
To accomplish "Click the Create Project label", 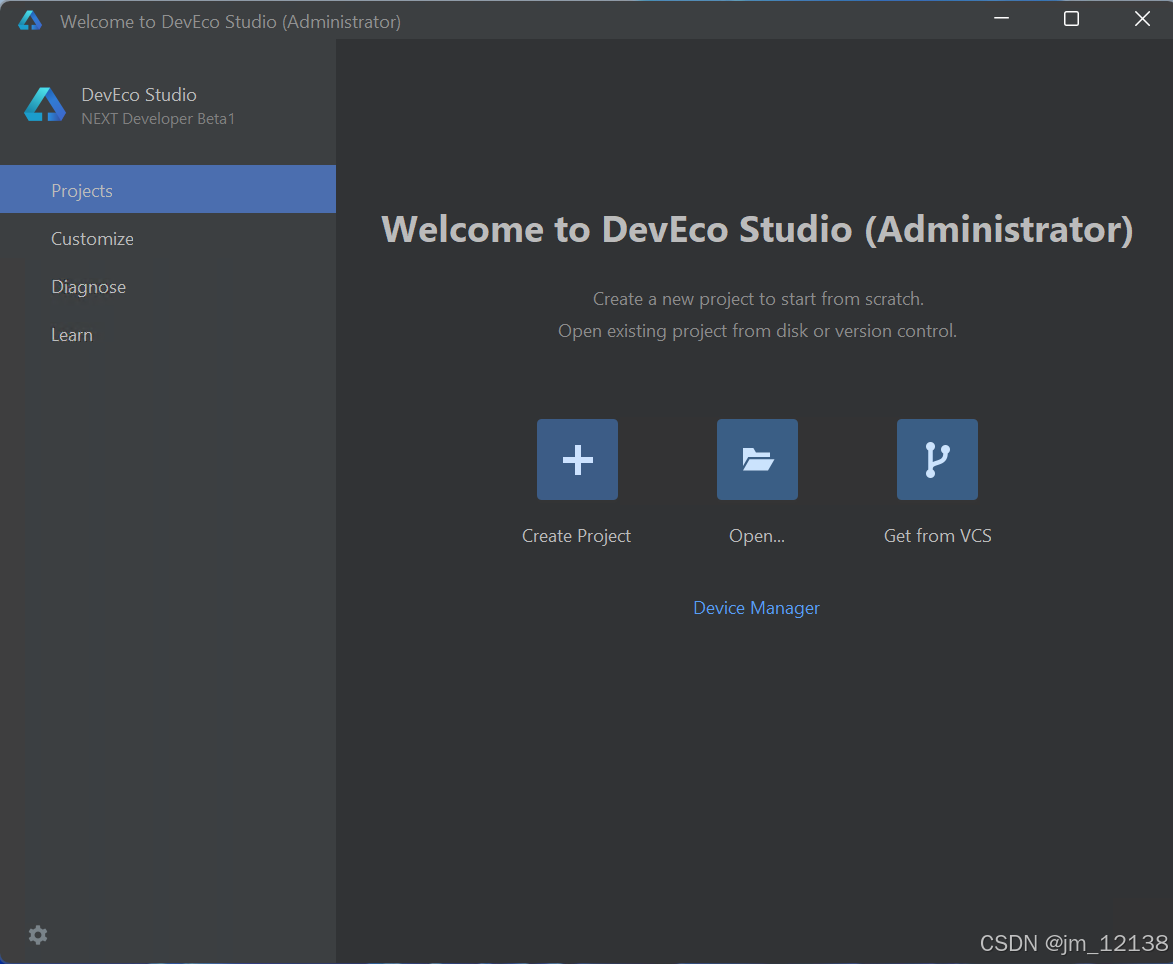I will (576, 536).
